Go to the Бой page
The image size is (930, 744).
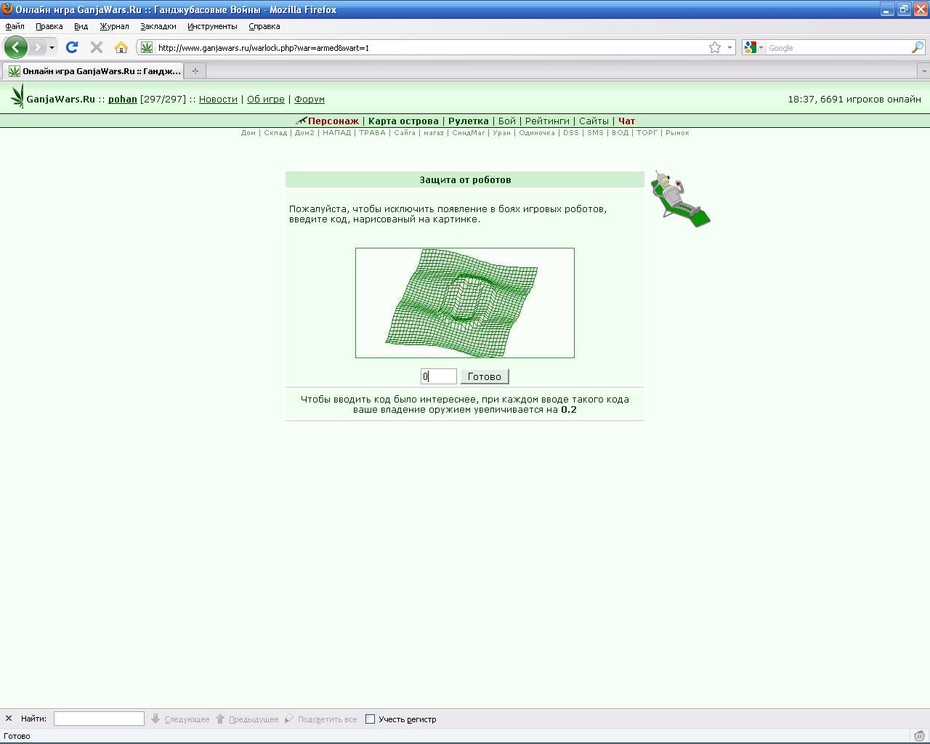(507, 121)
